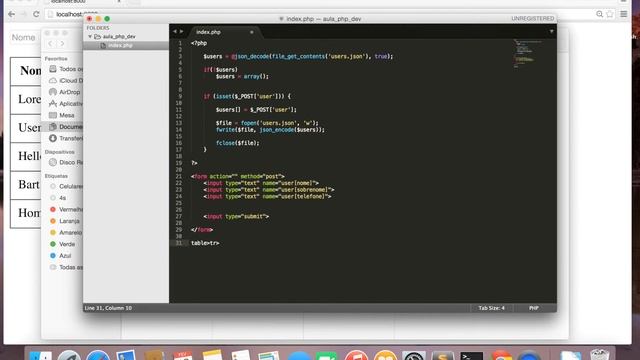The width and height of the screenshot is (640, 360).
Task: Go to next tab with right arrow in Sublime
Action: tap(182, 31)
